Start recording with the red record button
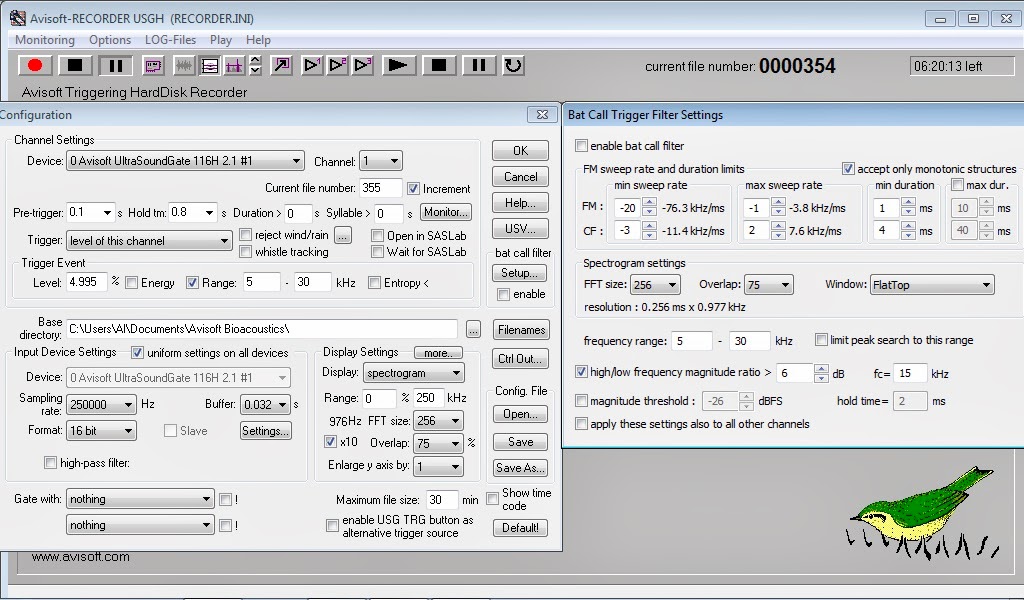This screenshot has width=1024, height=600. coord(34,65)
